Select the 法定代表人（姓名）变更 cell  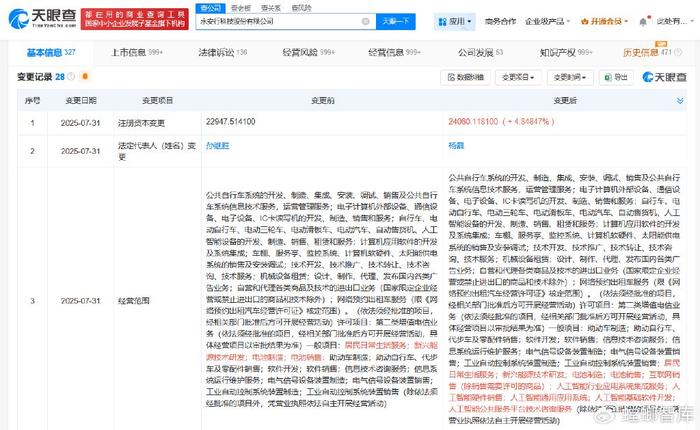coord(157,151)
